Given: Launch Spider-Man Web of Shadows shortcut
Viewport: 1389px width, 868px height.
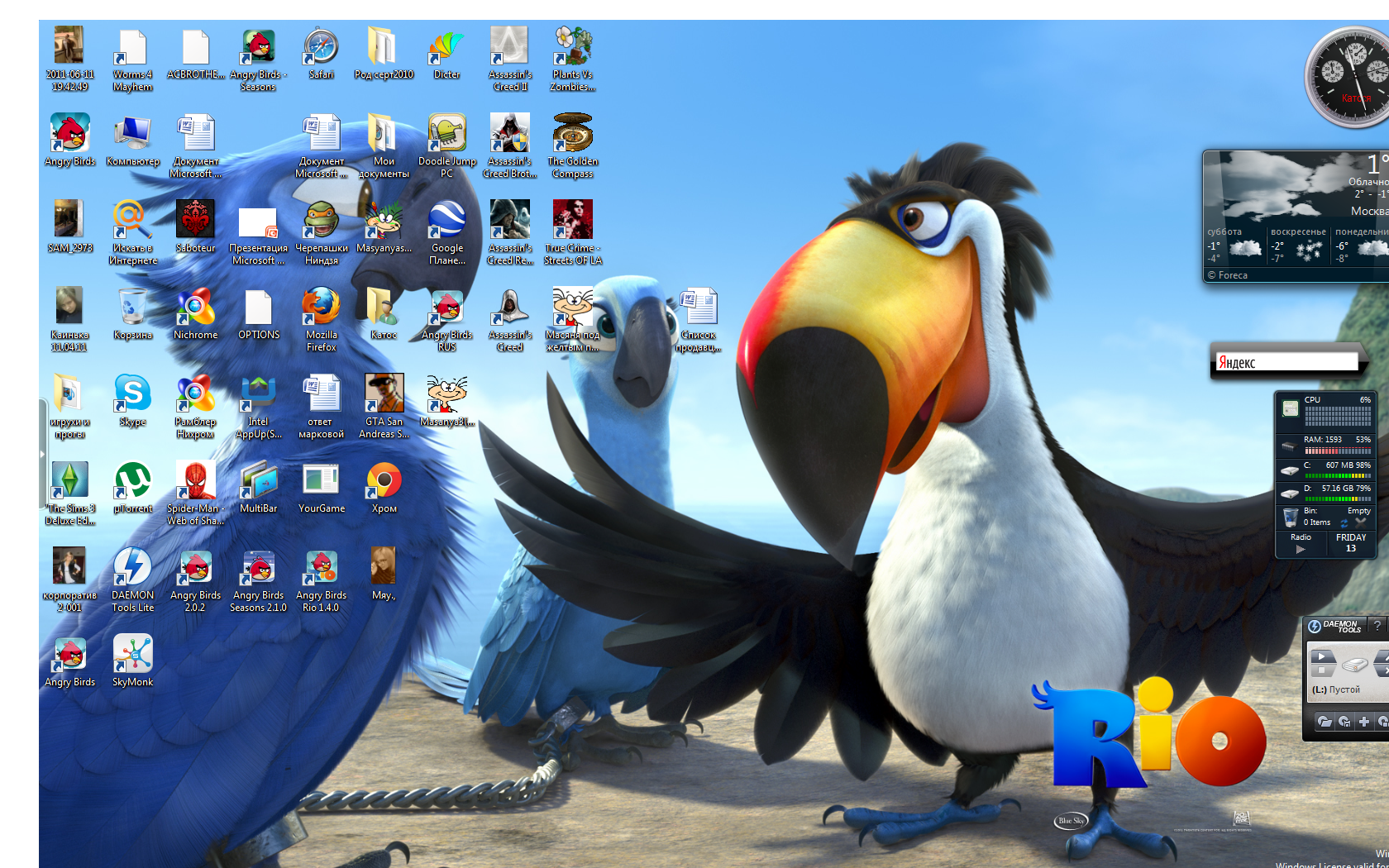Looking at the screenshot, I should tap(195, 493).
